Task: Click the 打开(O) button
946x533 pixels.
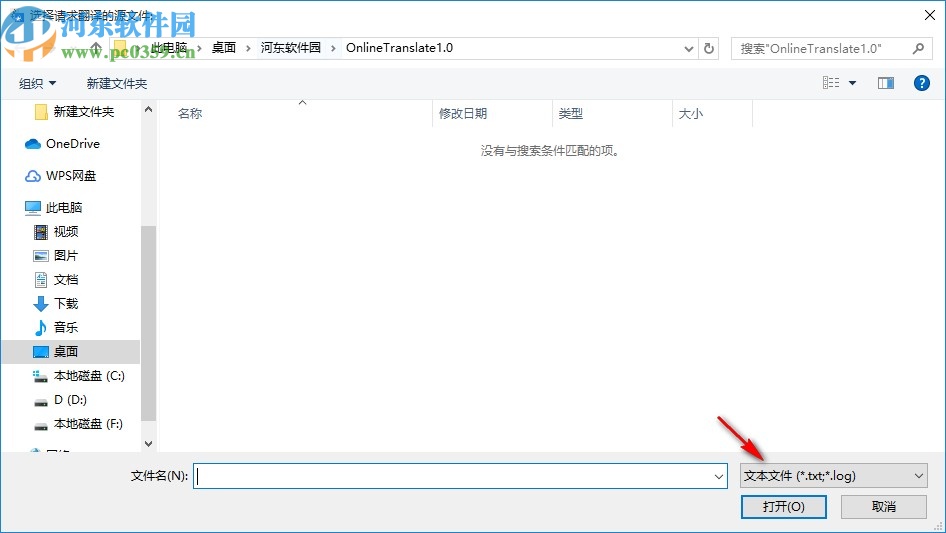Action: pos(783,506)
